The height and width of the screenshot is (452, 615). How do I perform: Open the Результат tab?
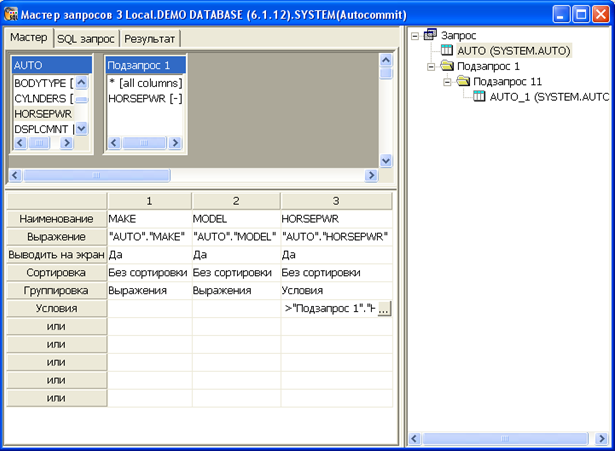(150, 38)
